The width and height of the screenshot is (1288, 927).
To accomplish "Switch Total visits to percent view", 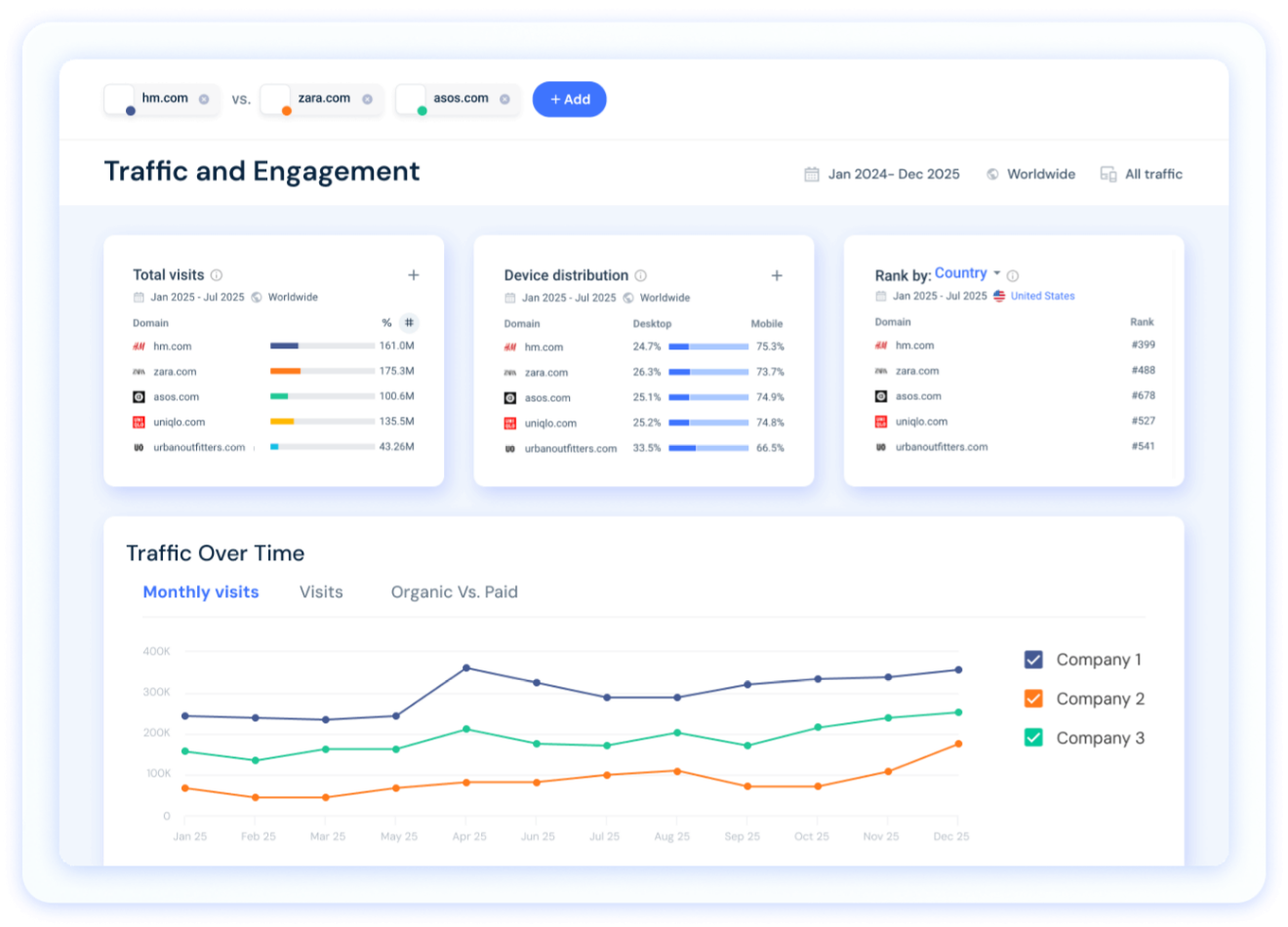I will pyautogui.click(x=386, y=323).
